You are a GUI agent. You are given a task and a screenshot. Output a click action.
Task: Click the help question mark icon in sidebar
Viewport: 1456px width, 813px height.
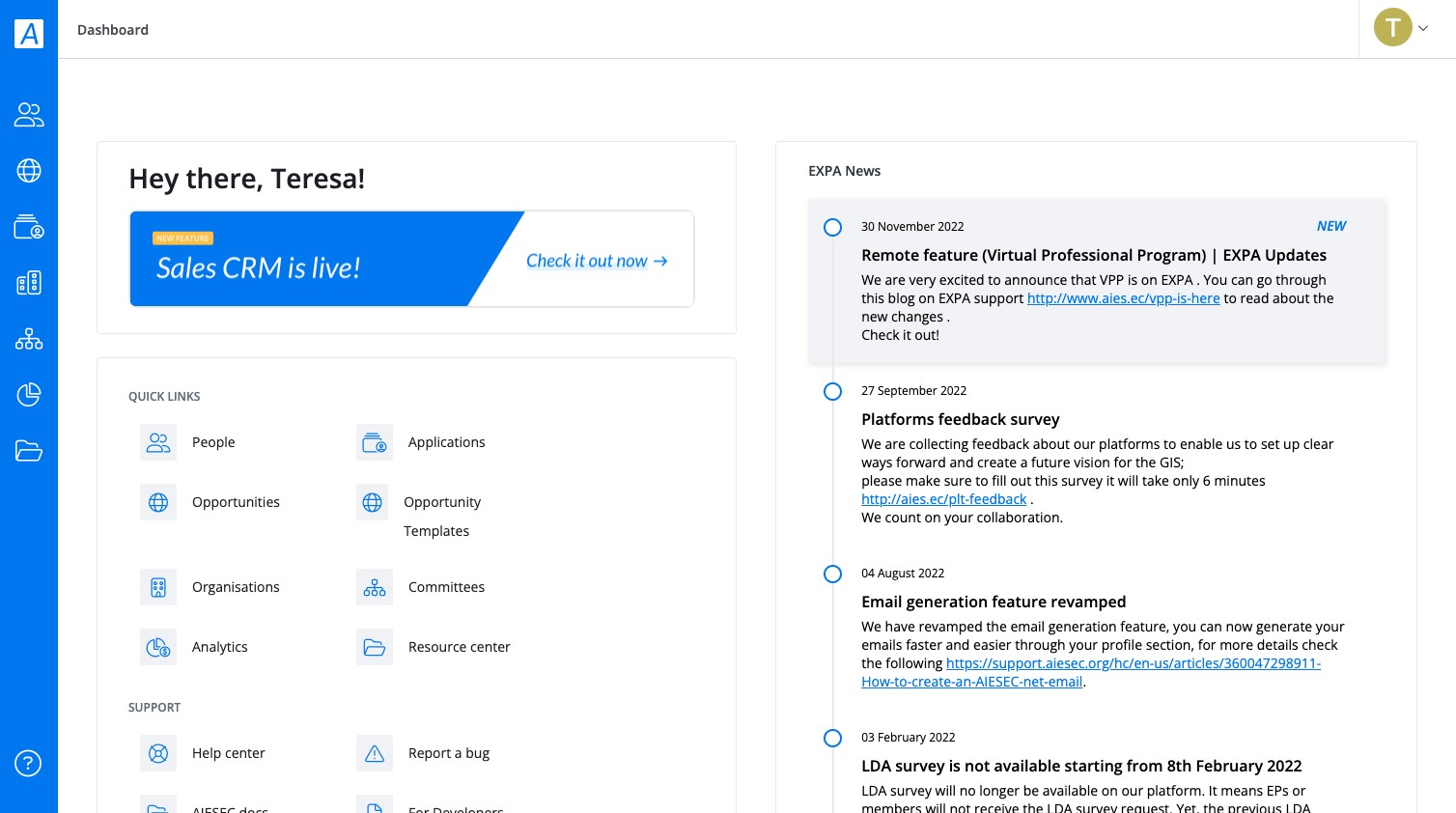pos(28,764)
